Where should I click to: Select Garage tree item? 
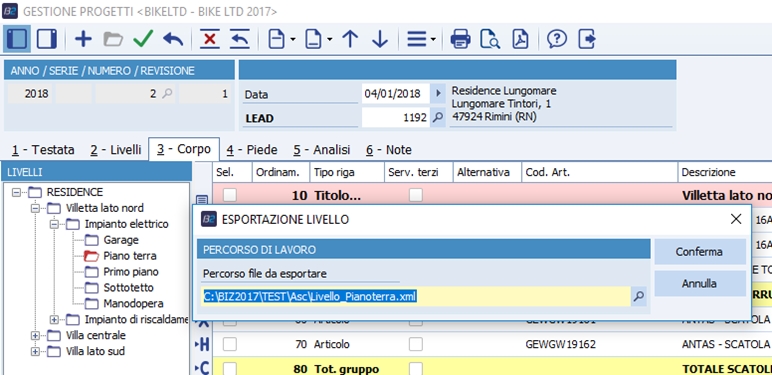pyautogui.click(x=121, y=240)
